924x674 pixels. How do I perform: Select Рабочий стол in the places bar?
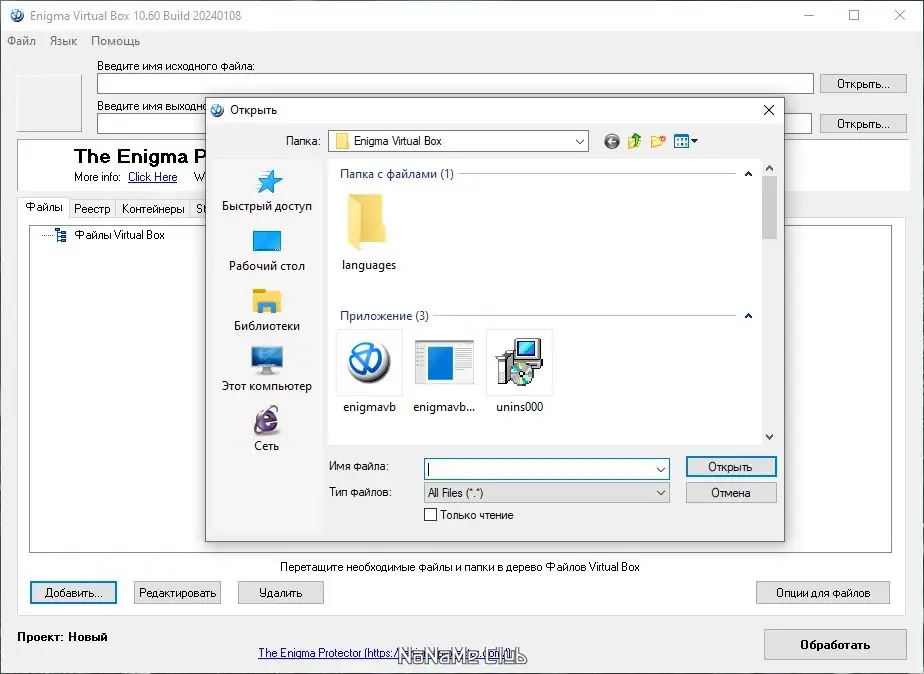pos(267,250)
